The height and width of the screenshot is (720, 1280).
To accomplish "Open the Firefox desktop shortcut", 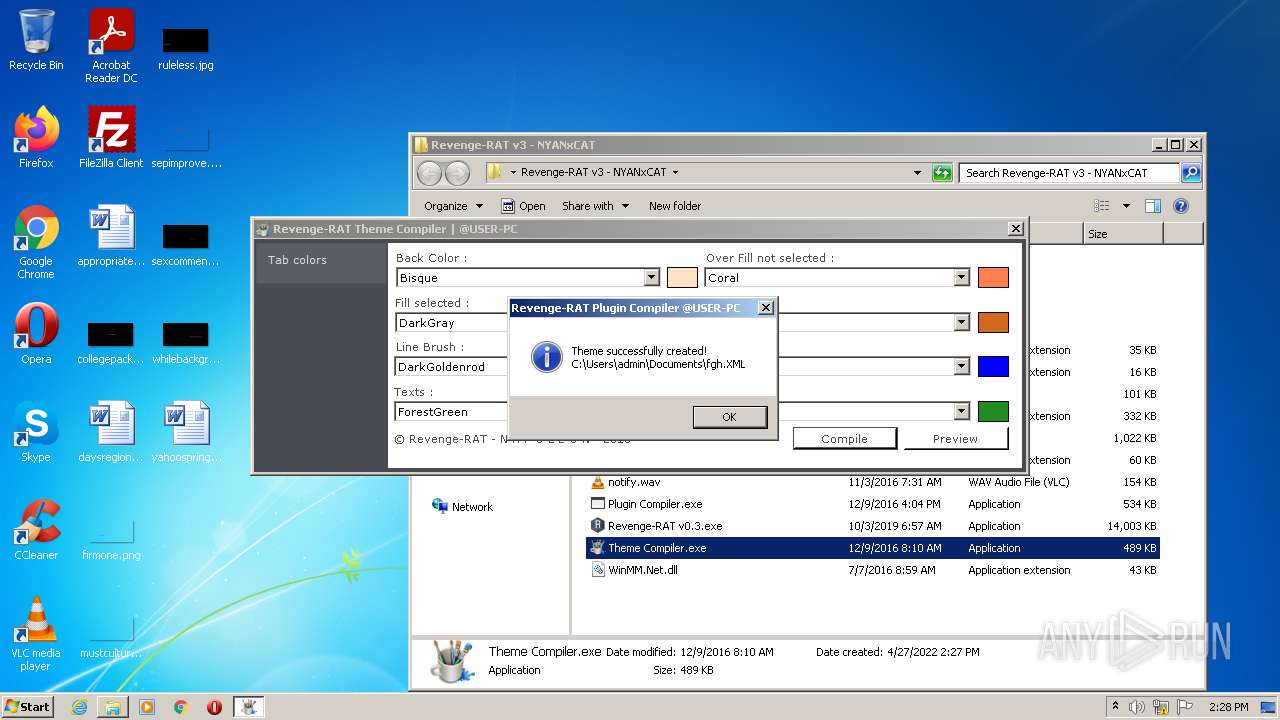I will (36, 137).
